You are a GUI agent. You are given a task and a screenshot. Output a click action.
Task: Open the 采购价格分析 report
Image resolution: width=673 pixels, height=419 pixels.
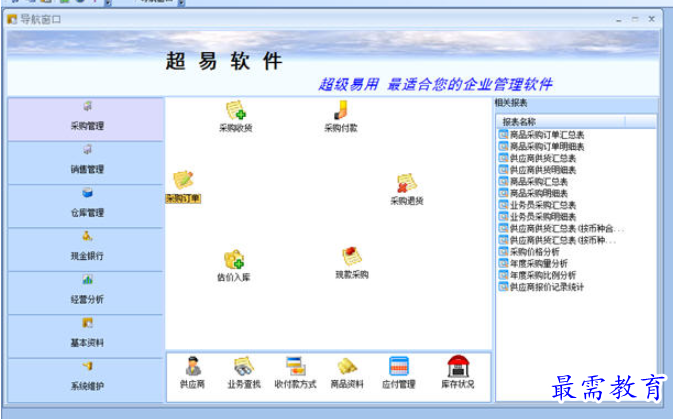pyautogui.click(x=529, y=252)
